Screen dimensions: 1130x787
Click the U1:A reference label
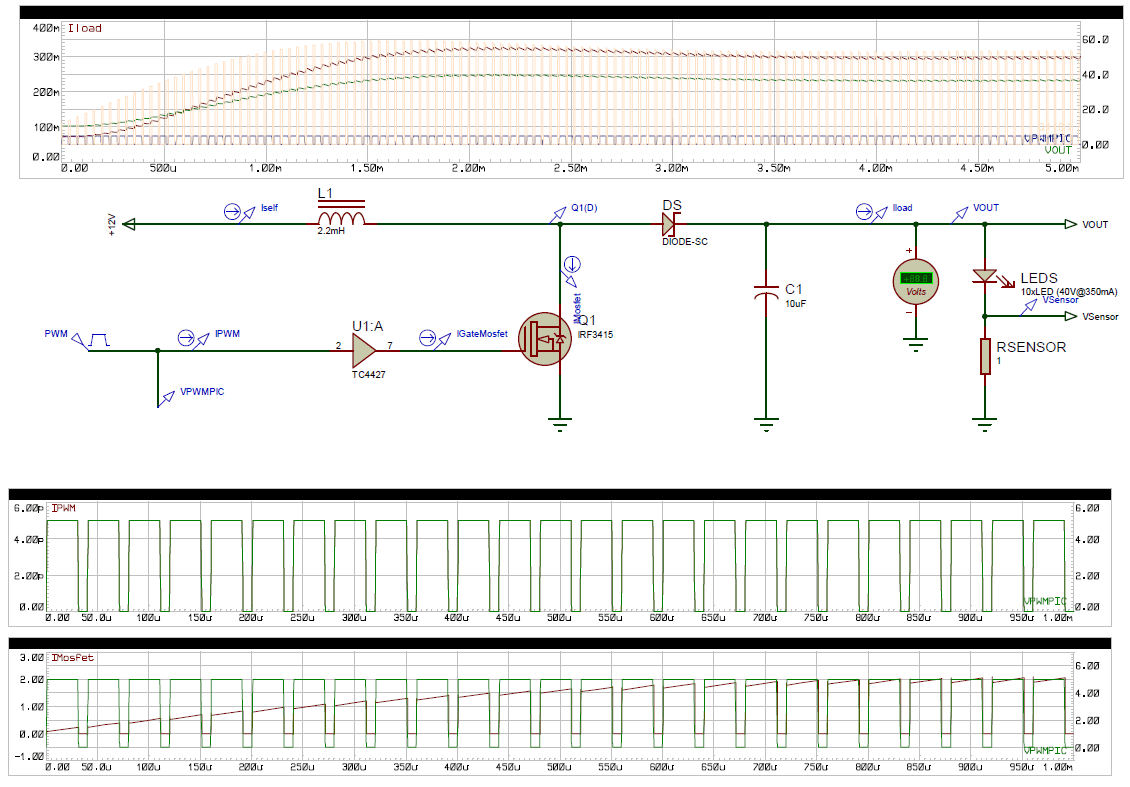pyautogui.click(x=368, y=326)
